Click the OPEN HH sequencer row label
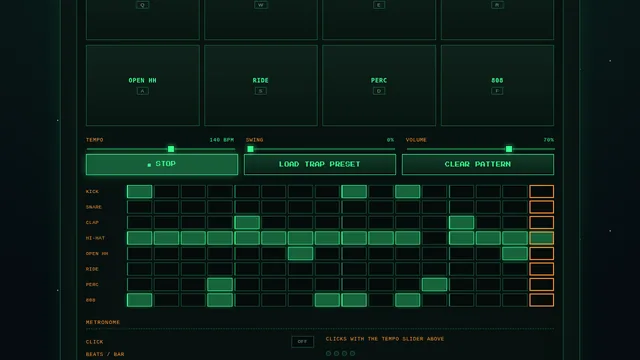 pos(97,253)
